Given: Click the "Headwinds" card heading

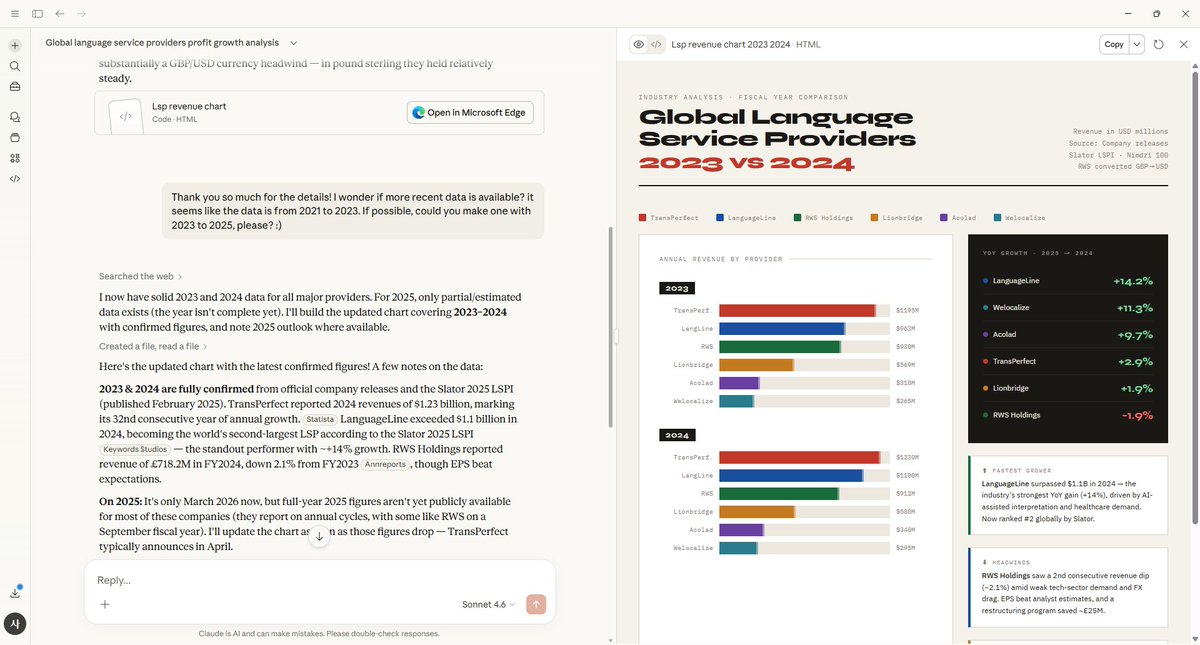Looking at the screenshot, I should 1009,562.
